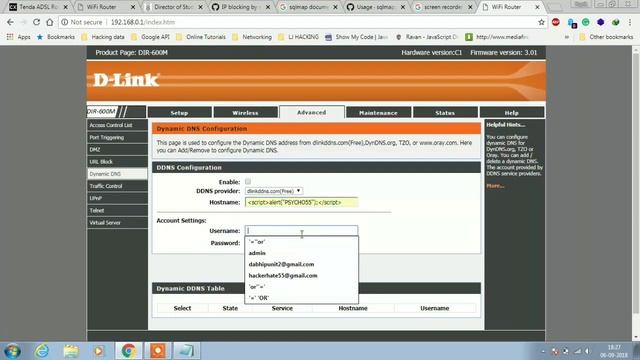The height and width of the screenshot is (360, 640).
Task: Open the Help tab
Action: tap(511, 113)
